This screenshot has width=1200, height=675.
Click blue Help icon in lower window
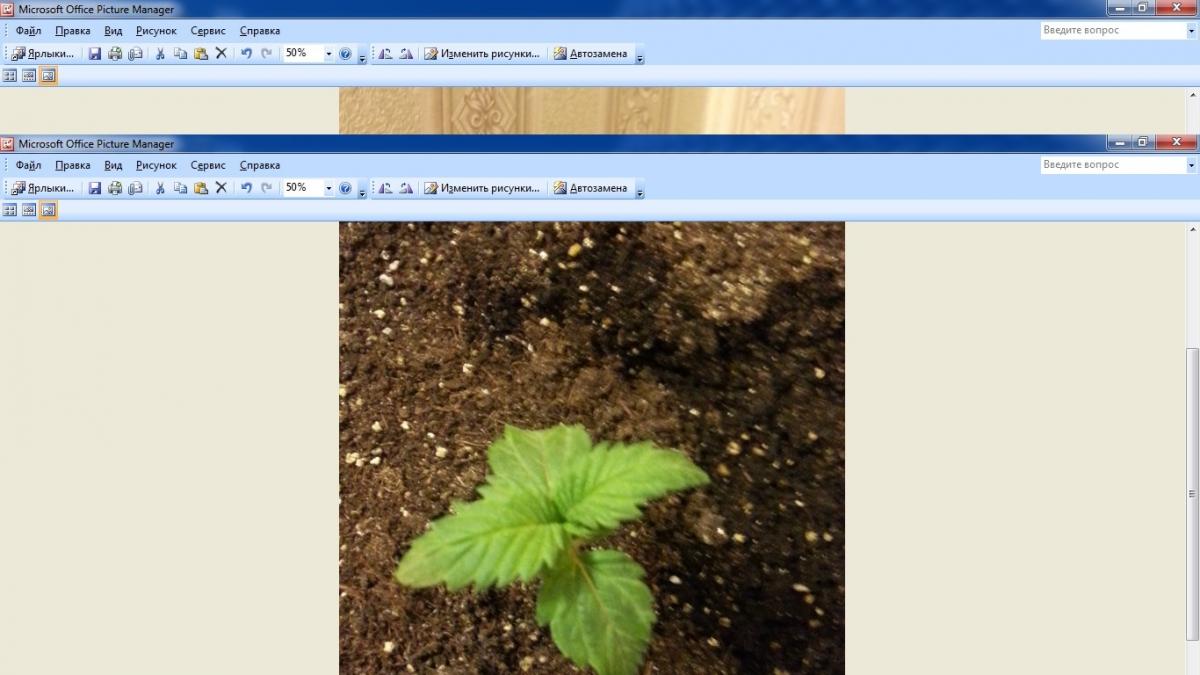click(x=345, y=188)
